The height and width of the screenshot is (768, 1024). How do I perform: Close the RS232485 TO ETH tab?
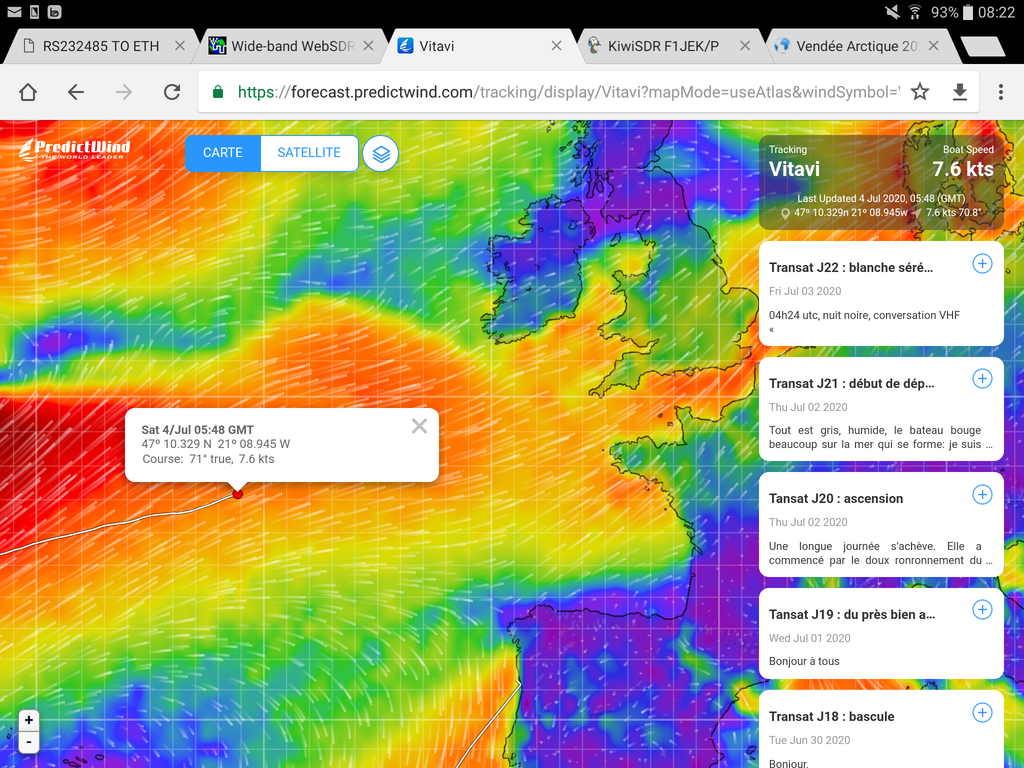click(180, 46)
